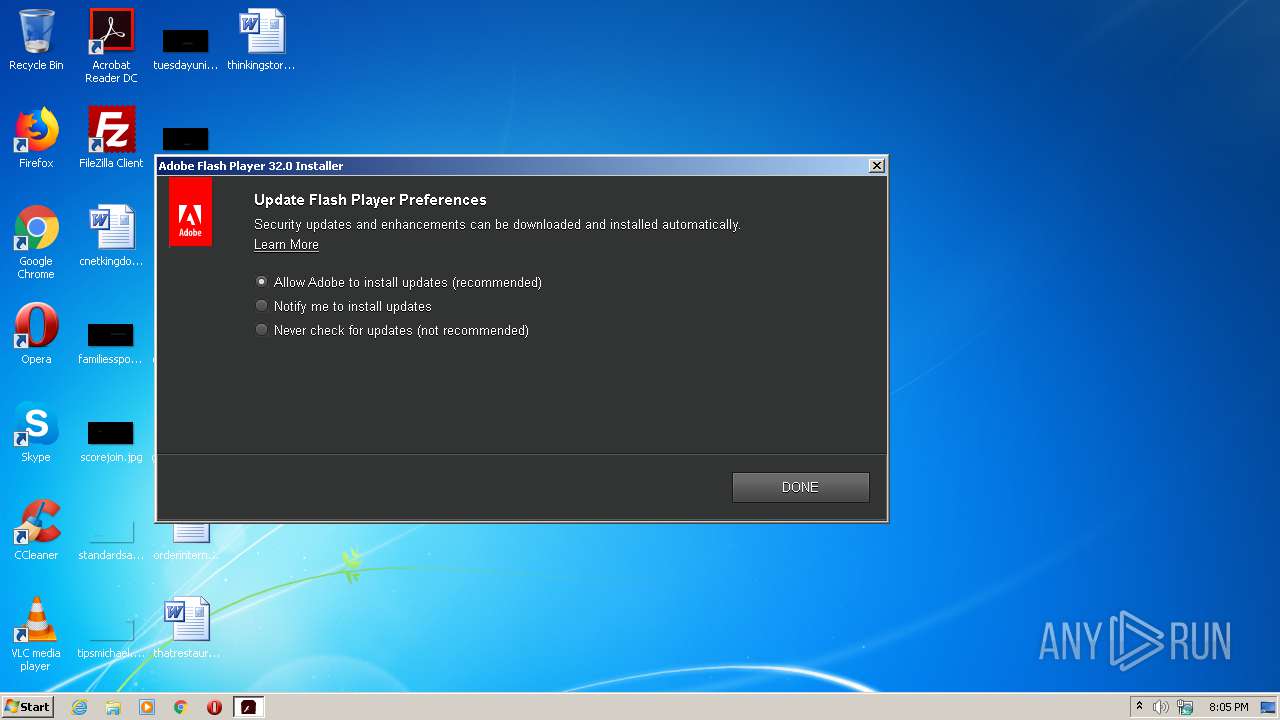Open Acrobat Reader DC desktop shortcut

coord(111,46)
